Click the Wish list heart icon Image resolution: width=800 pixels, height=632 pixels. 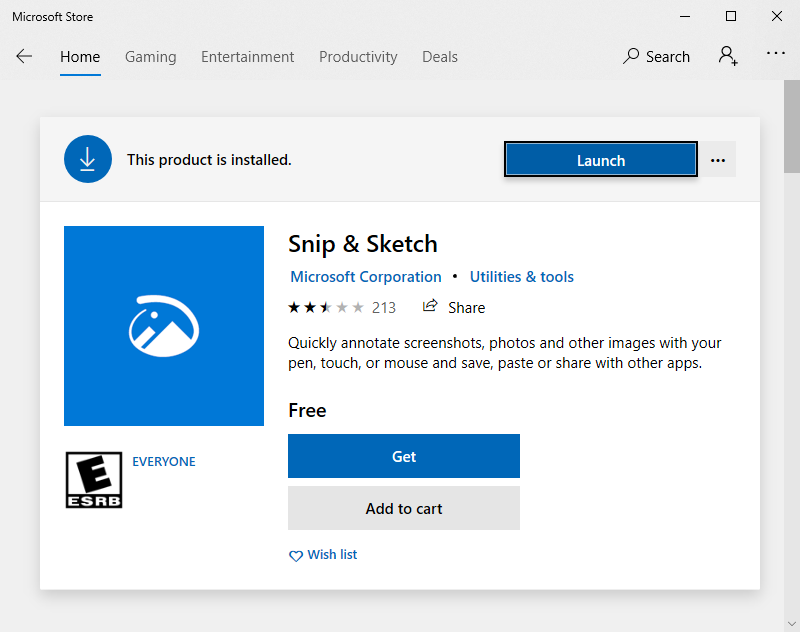(x=296, y=555)
